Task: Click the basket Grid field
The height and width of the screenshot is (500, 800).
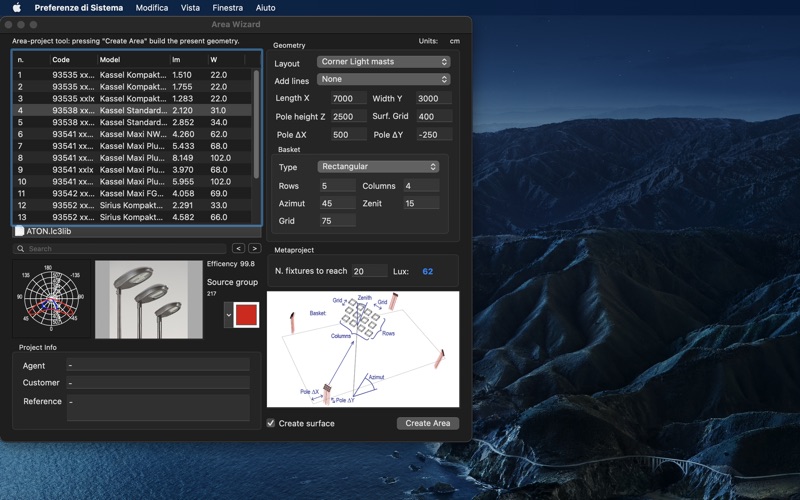Action: [x=338, y=221]
